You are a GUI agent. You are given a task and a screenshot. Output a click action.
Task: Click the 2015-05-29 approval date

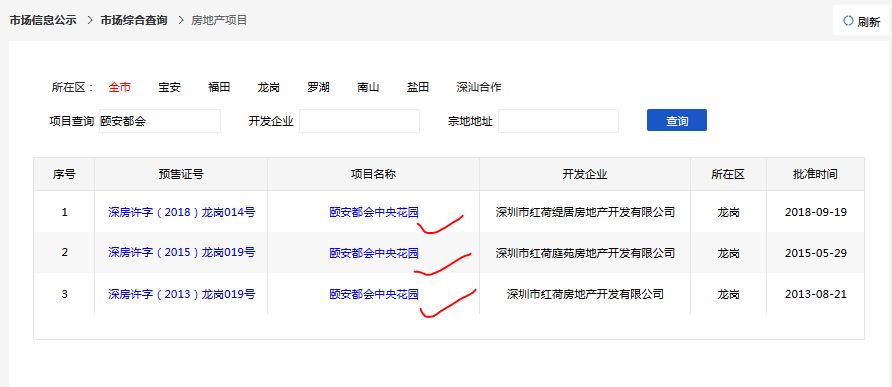point(816,253)
